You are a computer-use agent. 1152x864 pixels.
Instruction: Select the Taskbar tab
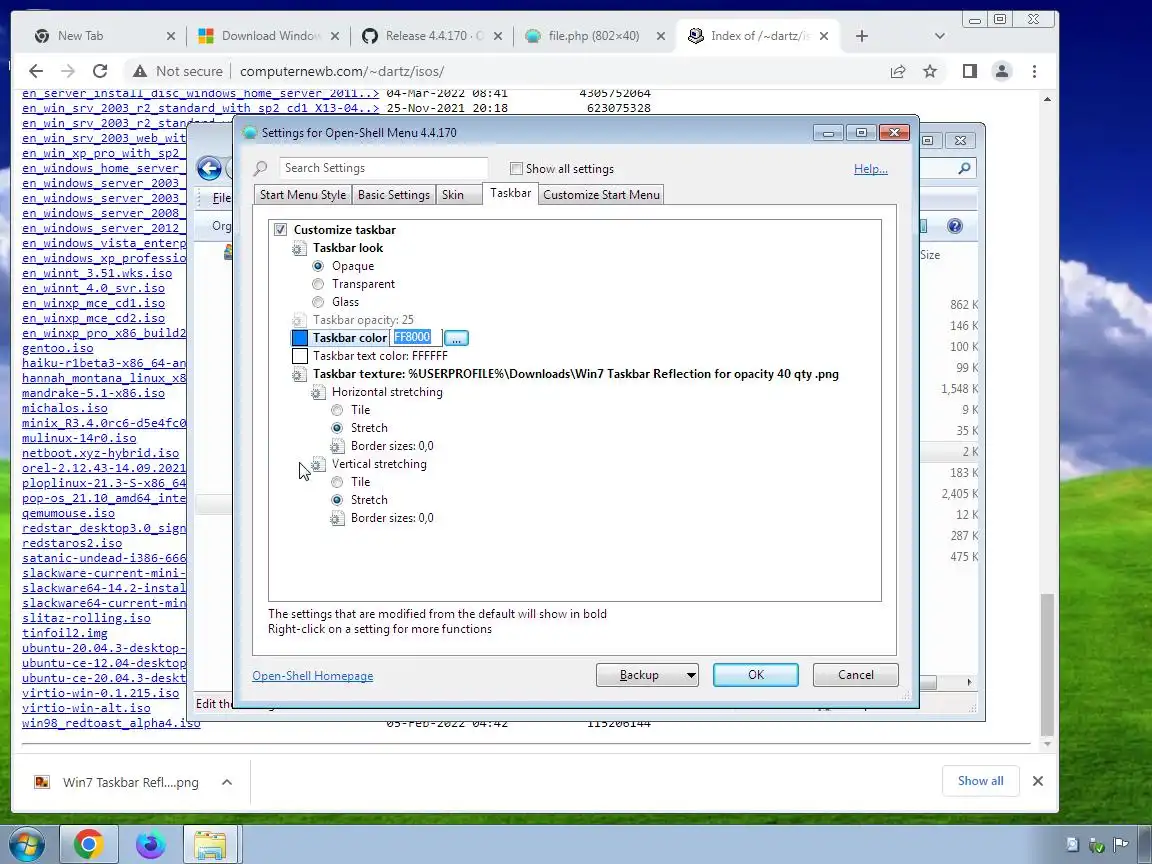coord(511,193)
